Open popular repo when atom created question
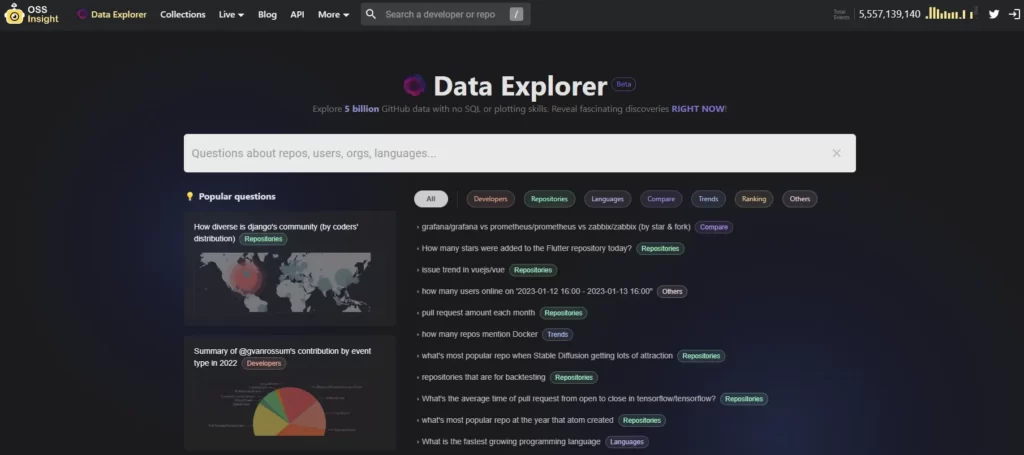Screen dimensions: 1024x455 [x=517, y=420]
